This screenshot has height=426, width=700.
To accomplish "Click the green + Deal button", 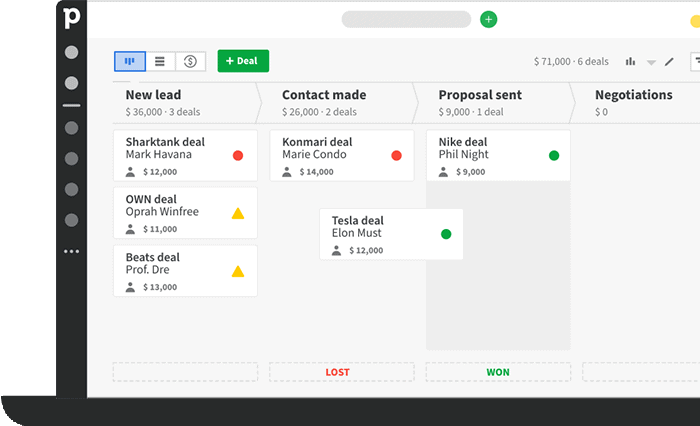I will (x=243, y=61).
